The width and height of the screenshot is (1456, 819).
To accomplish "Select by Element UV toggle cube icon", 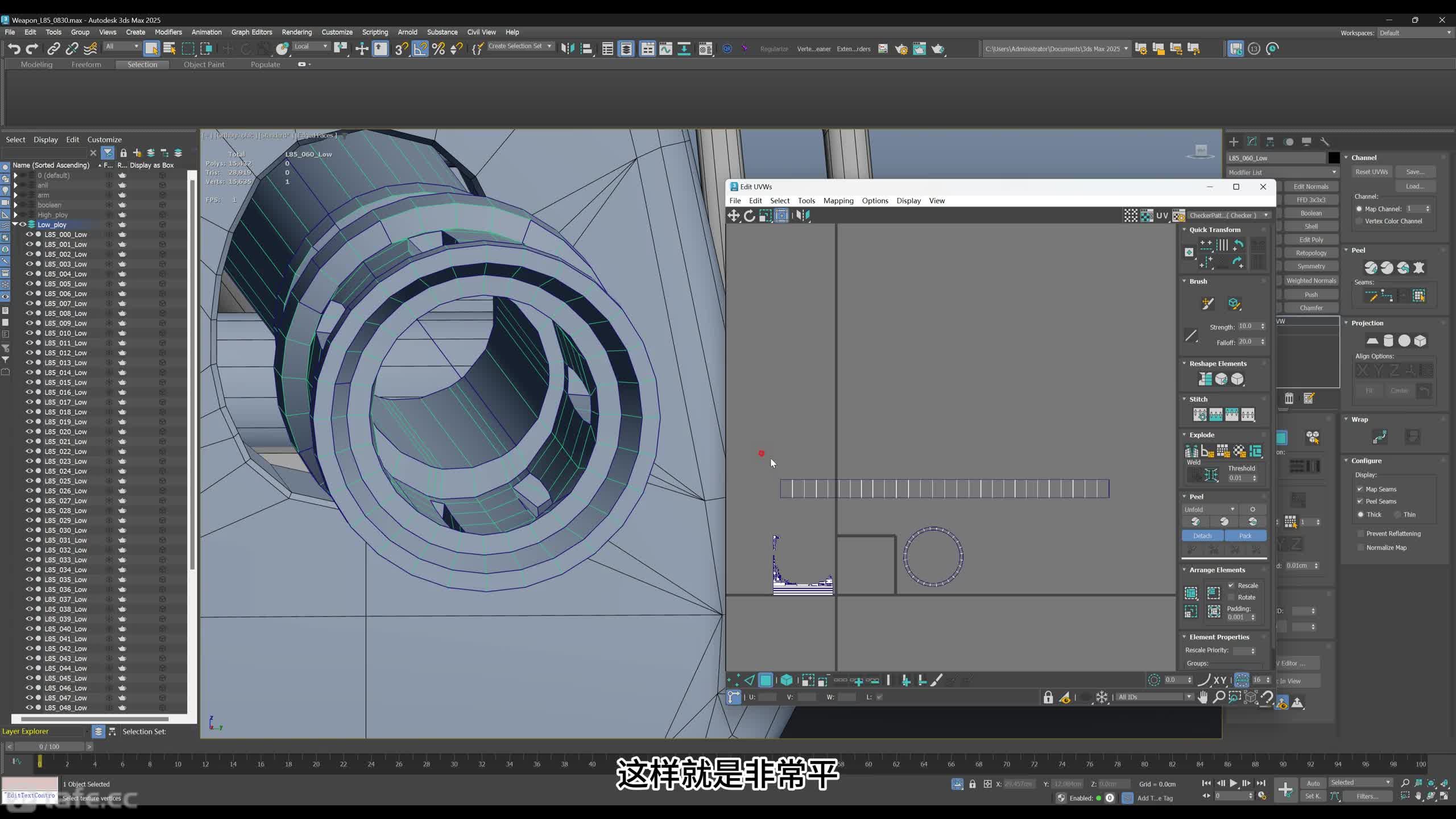I will (x=787, y=680).
